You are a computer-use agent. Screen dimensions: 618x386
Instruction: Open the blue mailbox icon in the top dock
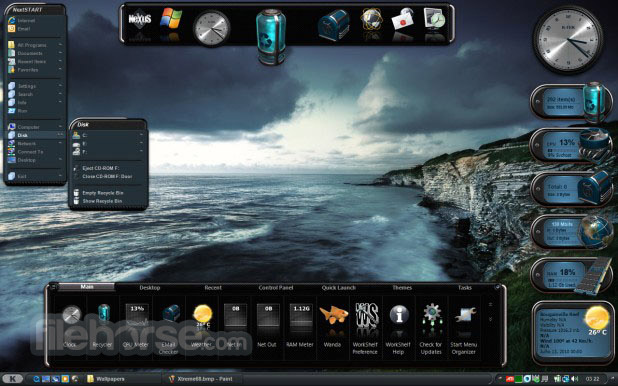[333, 25]
